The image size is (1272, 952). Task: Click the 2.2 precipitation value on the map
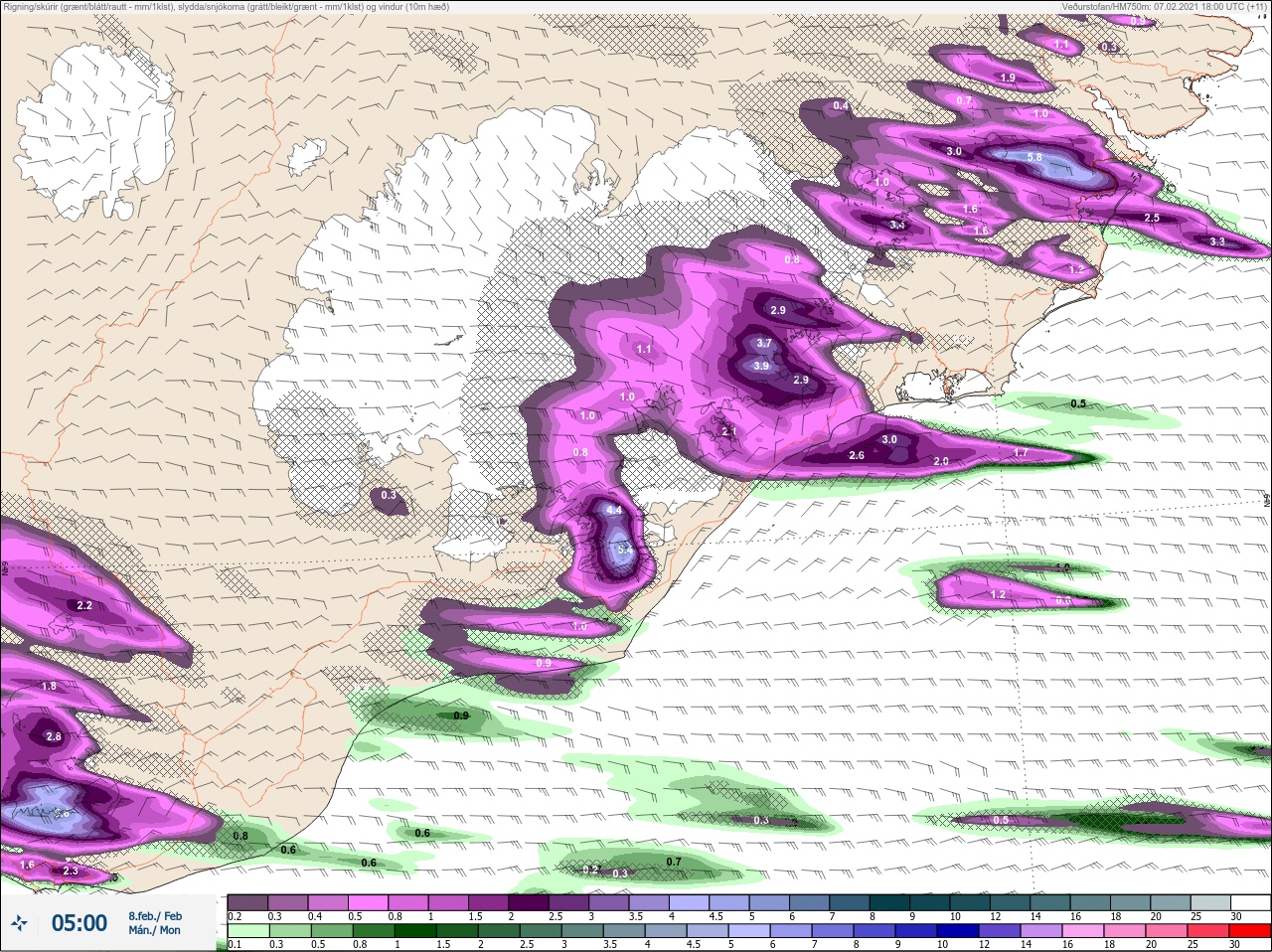84,605
